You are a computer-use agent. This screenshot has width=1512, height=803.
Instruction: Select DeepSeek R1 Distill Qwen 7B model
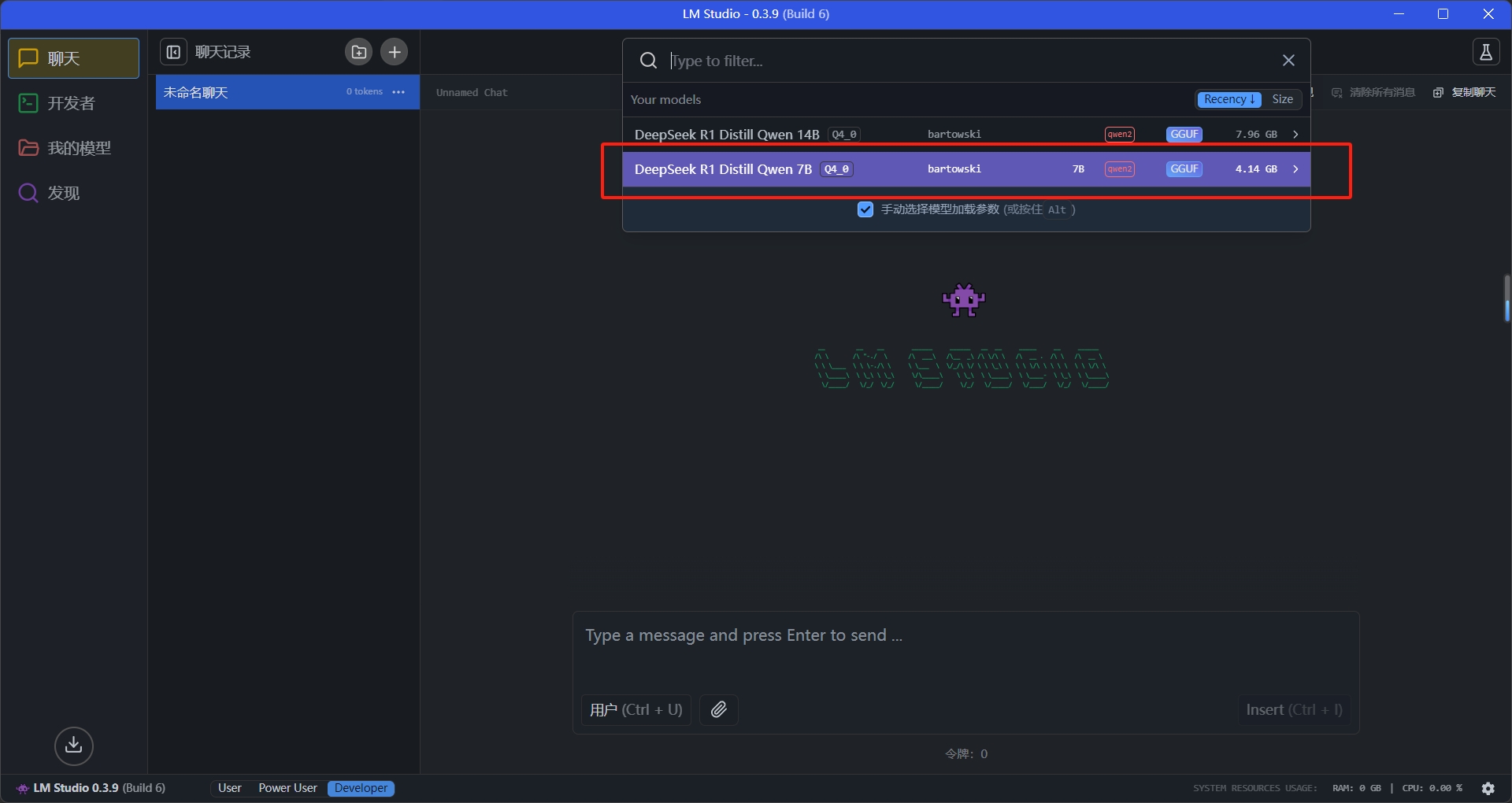point(966,169)
